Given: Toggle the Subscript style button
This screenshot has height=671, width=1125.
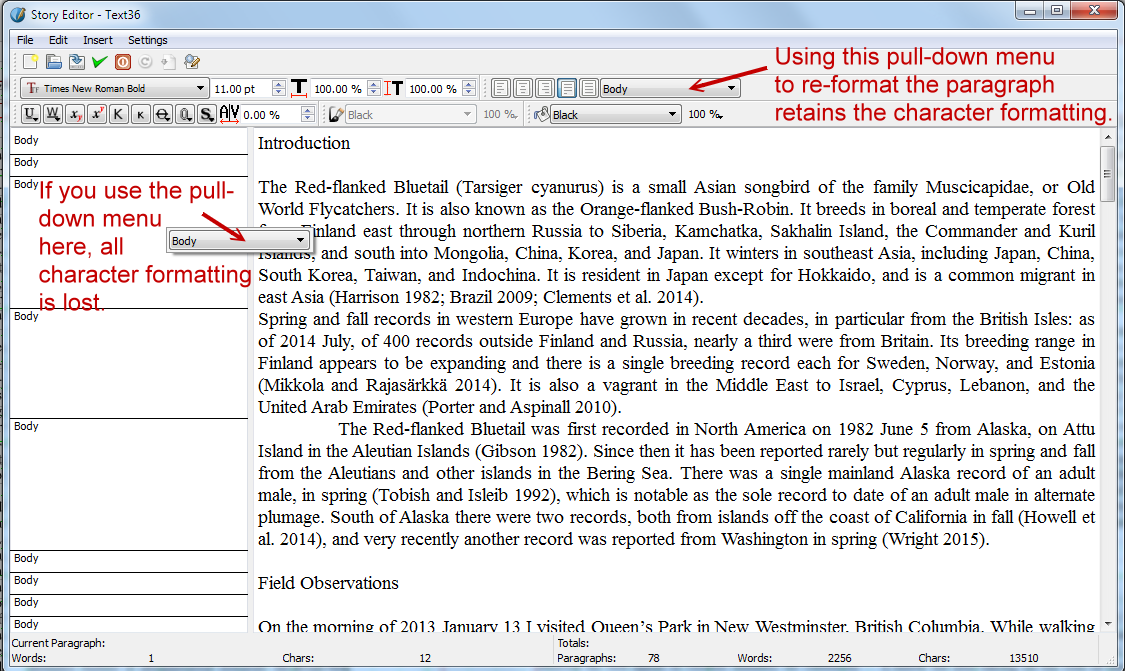Looking at the screenshot, I should tap(75, 115).
